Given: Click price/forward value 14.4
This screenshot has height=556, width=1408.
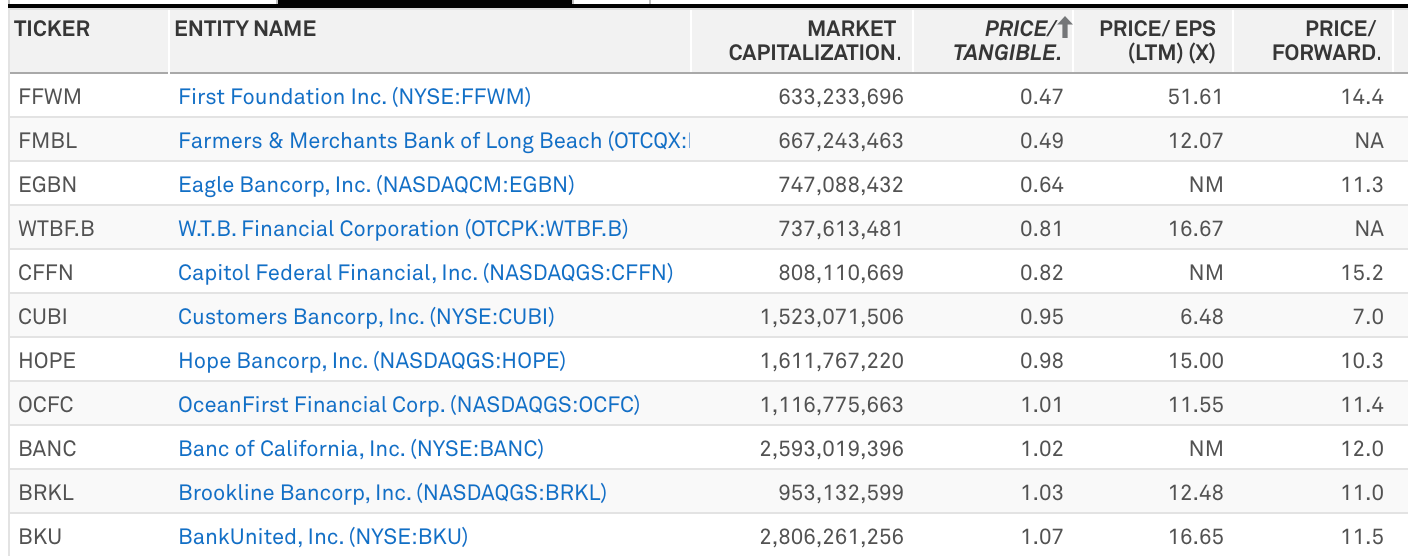Looking at the screenshot, I should pos(1363,97).
